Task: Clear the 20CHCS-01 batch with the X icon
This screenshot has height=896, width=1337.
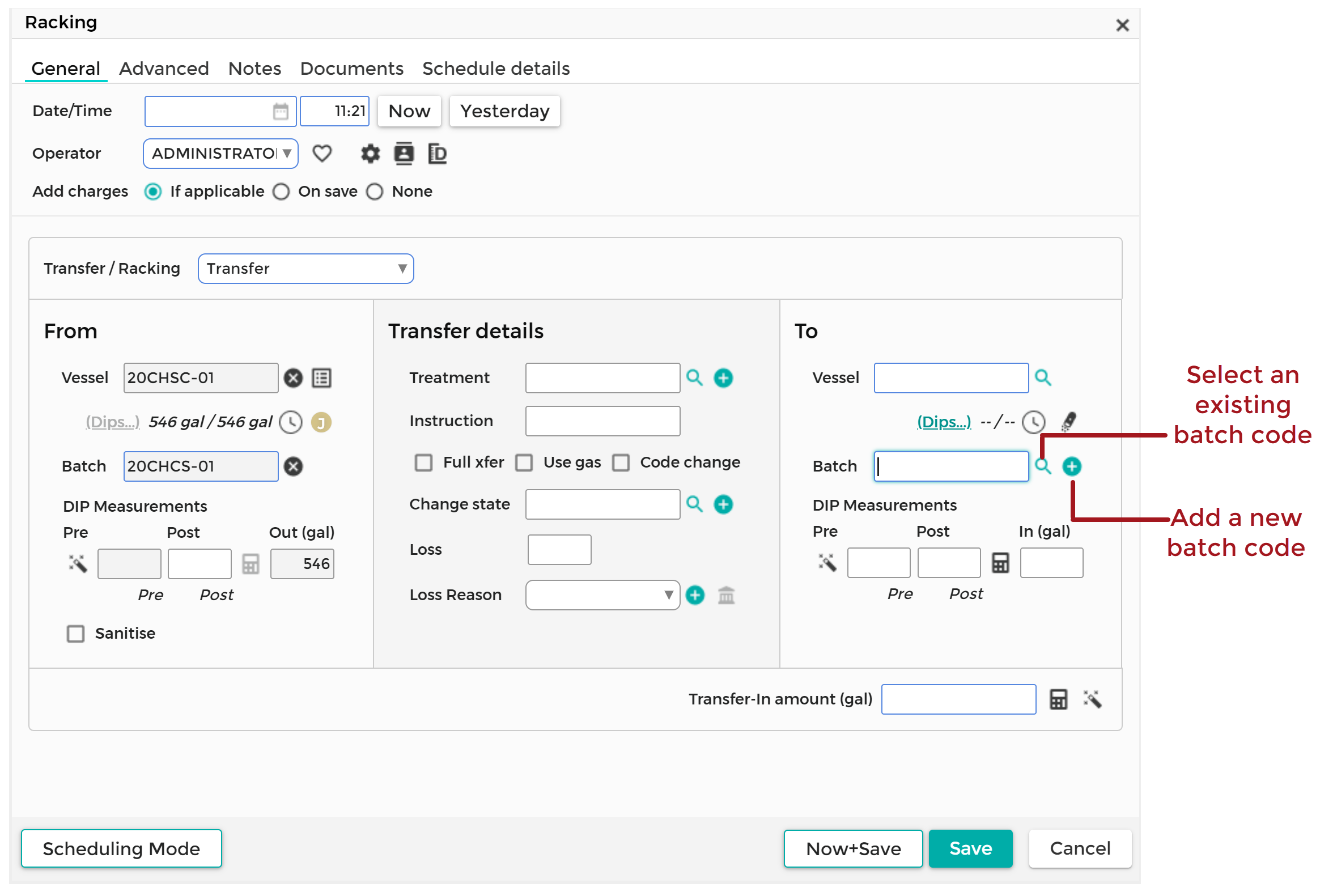Action: pos(294,466)
